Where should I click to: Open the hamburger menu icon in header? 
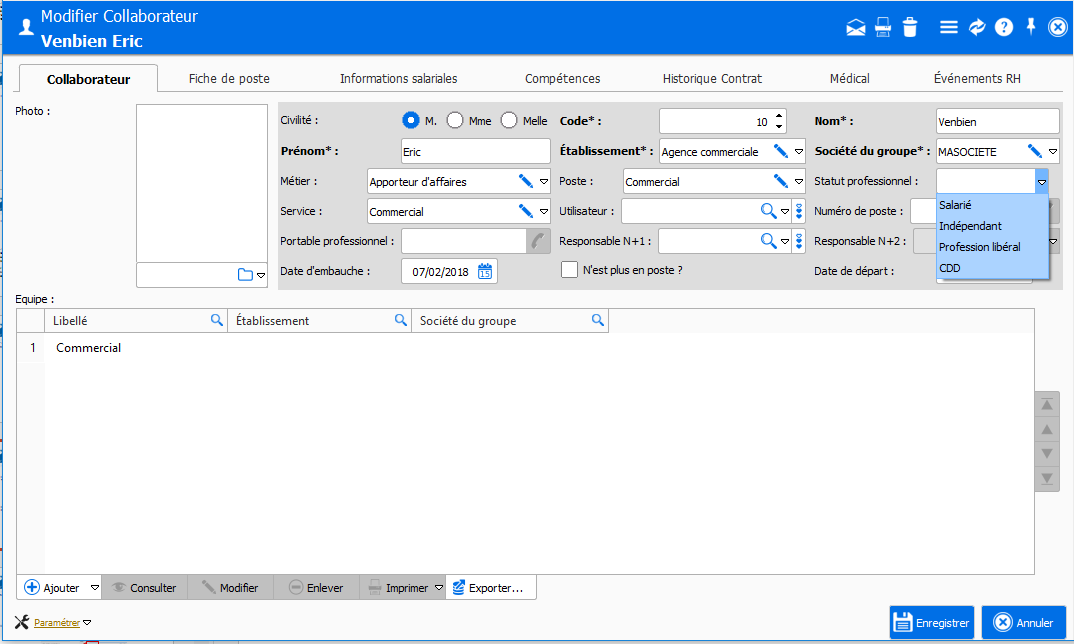pyautogui.click(x=949, y=28)
